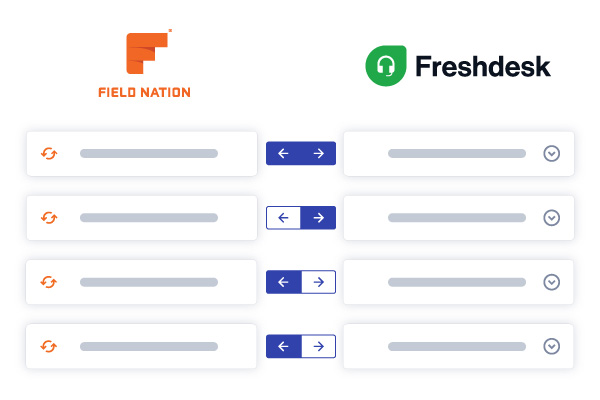Expand fourth row Freshdesk field dropdown

[x=551, y=346]
